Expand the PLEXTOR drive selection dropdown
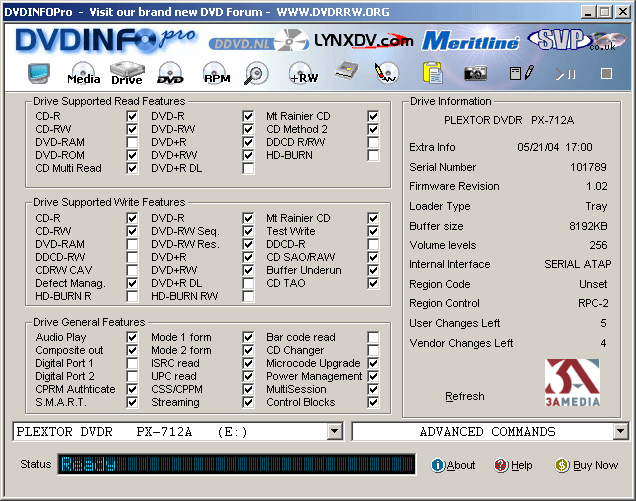636x501 pixels. [x=335, y=431]
